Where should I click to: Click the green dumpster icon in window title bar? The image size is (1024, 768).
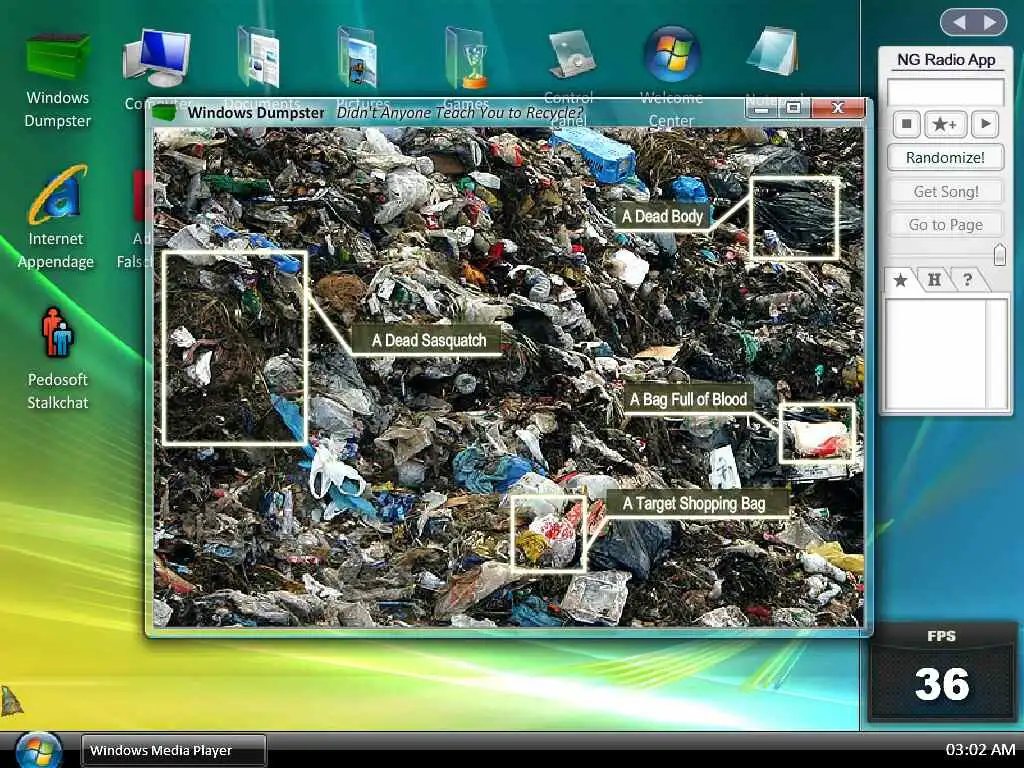tap(164, 113)
